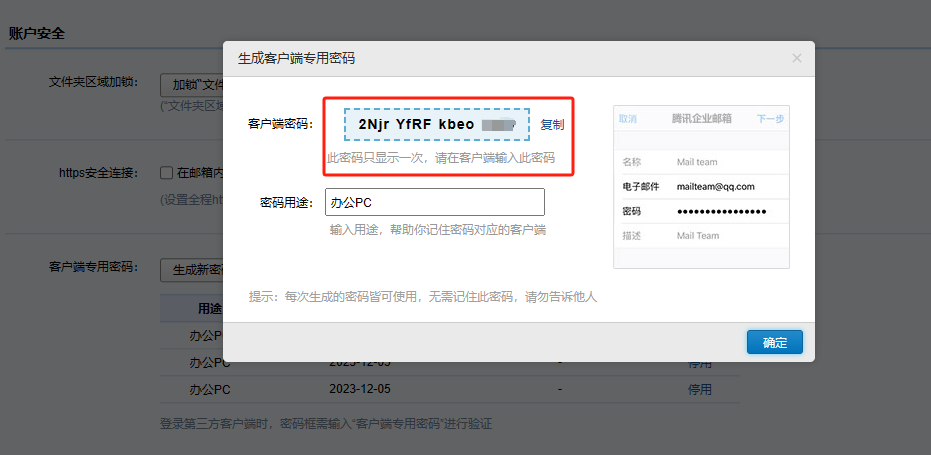
Task: Click the masked password dots in preview
Action: tap(721, 211)
